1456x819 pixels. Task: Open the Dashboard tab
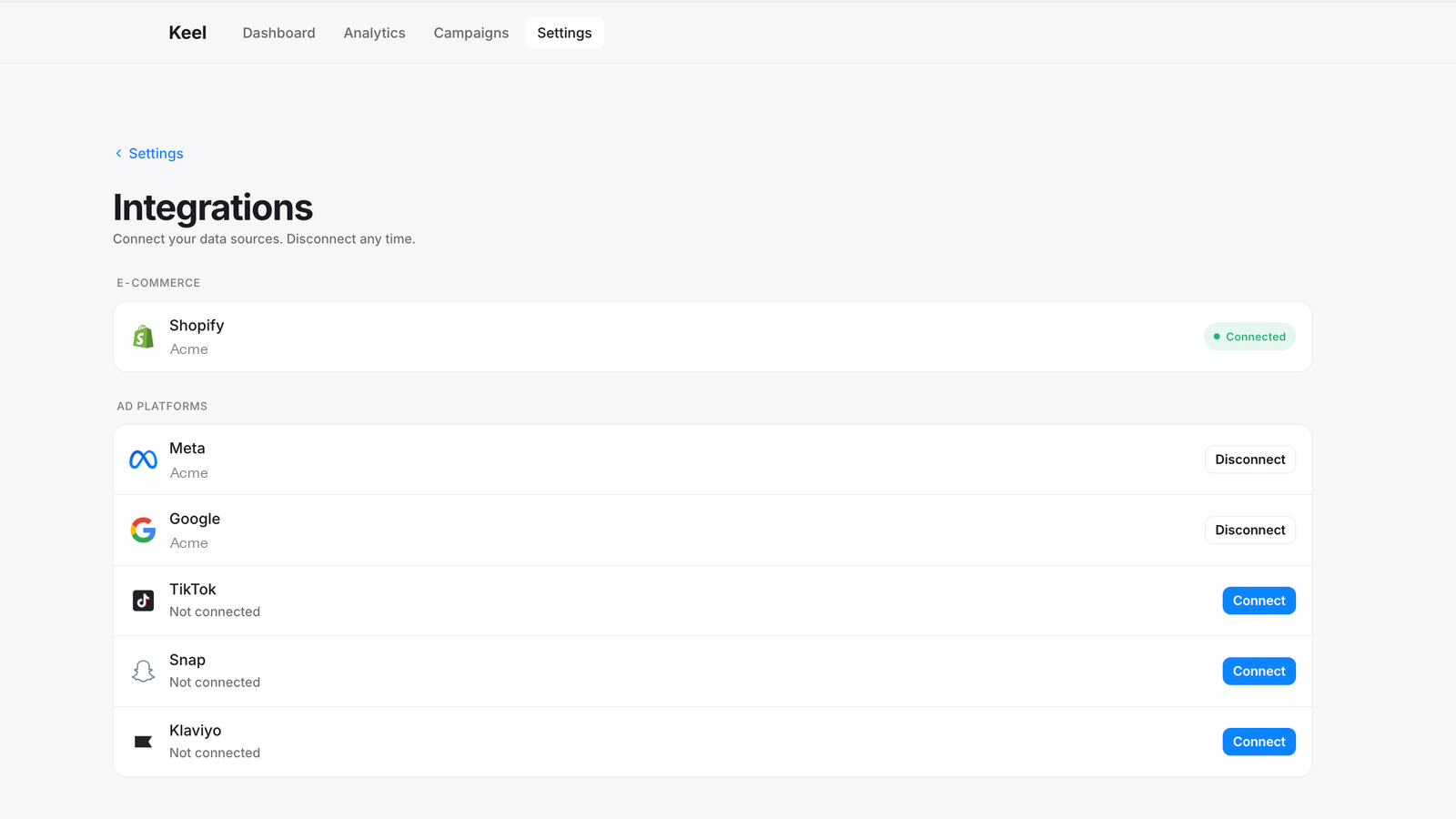click(x=278, y=33)
